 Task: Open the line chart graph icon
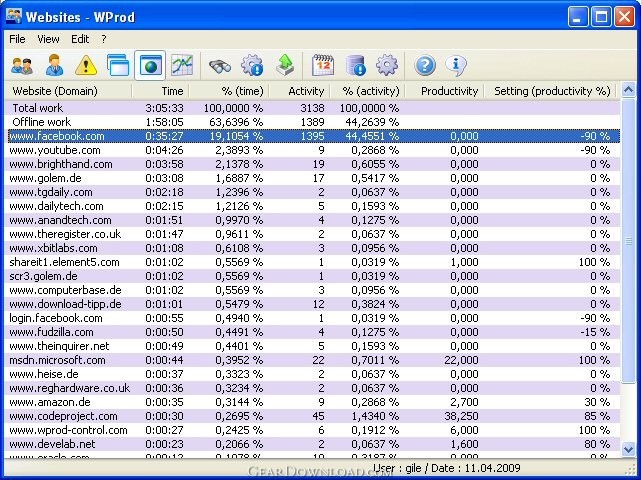click(x=182, y=65)
